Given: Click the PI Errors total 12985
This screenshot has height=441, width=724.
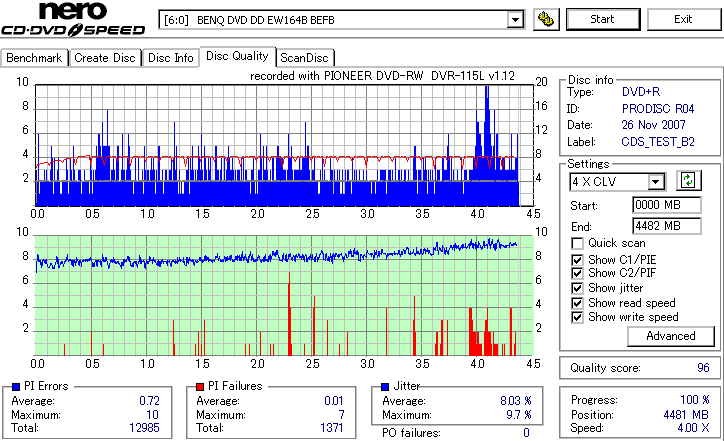Looking at the screenshot, I should tap(144, 428).
